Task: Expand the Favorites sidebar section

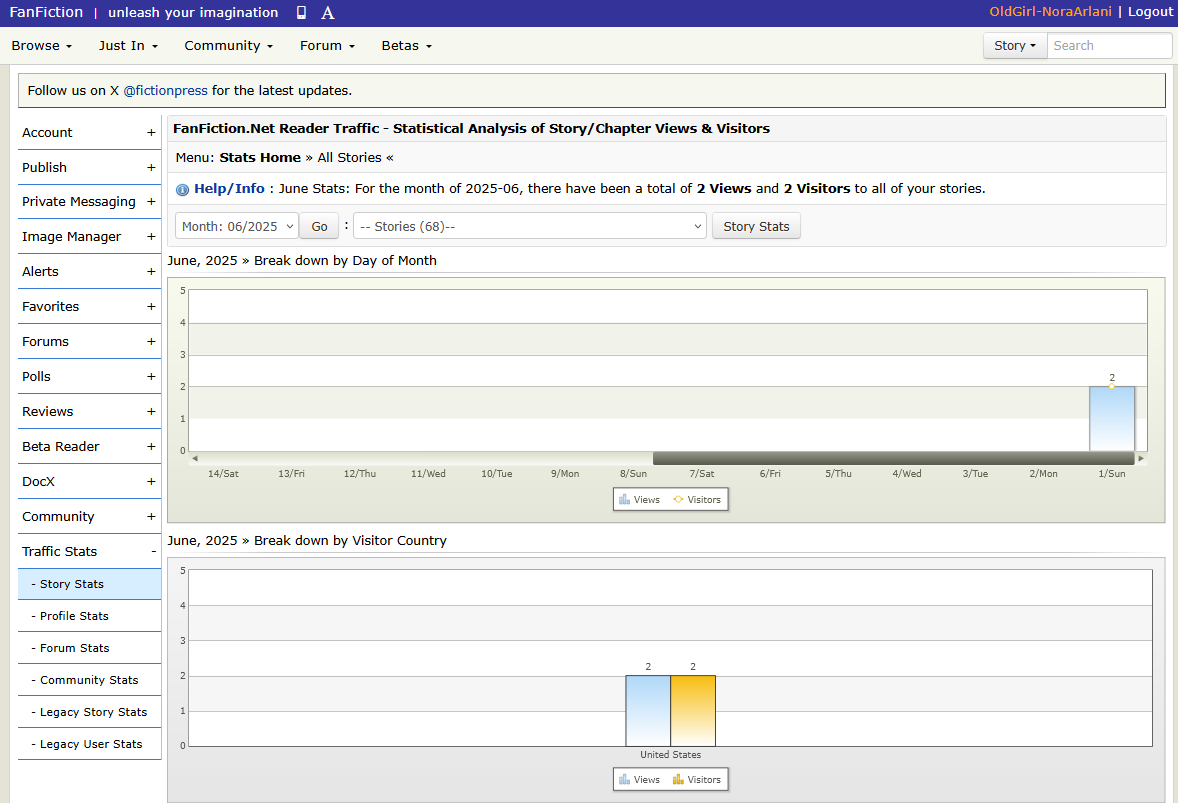Action: (x=89, y=306)
